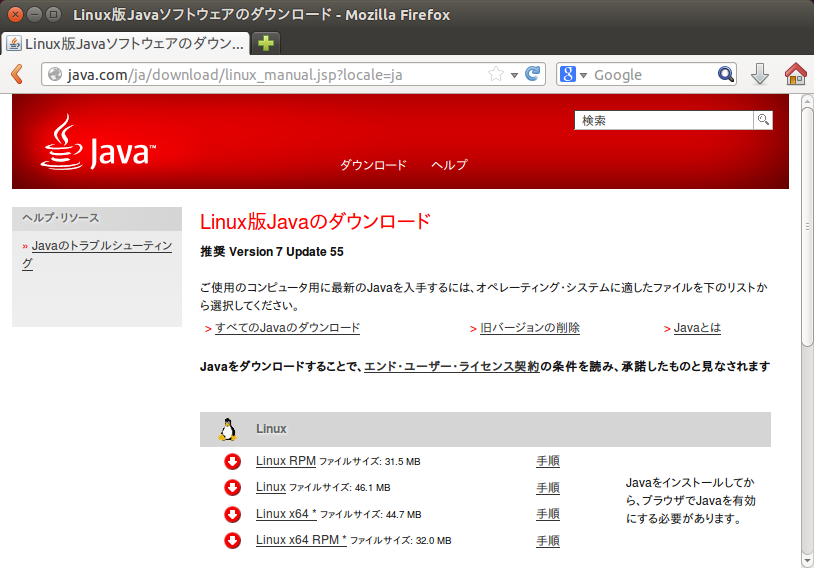The width and height of the screenshot is (814, 568).
Task: Click scrollbar down arrow at bottom
Action: [807, 561]
